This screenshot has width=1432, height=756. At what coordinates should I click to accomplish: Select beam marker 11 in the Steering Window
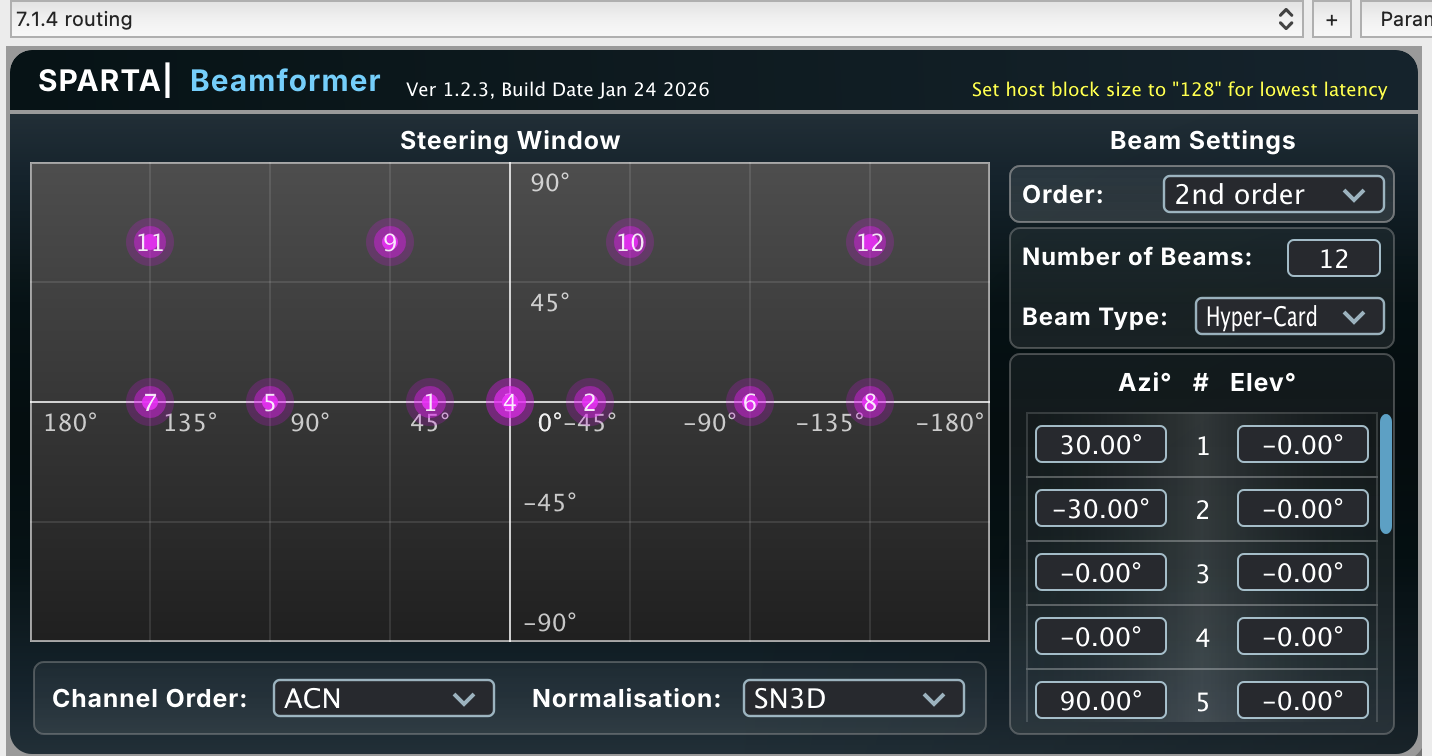[x=150, y=242]
